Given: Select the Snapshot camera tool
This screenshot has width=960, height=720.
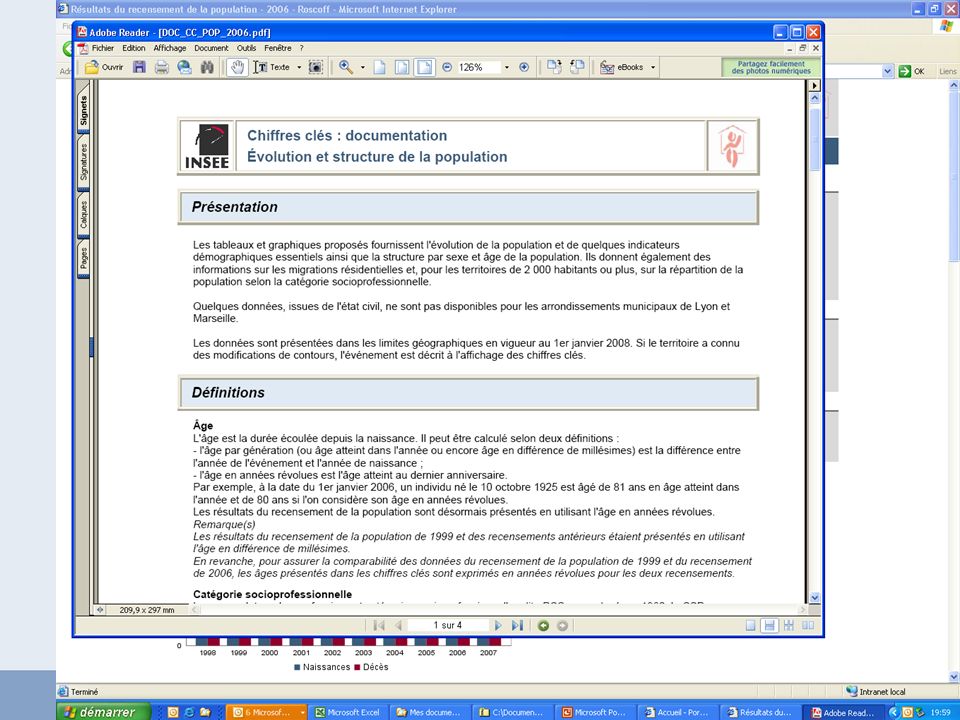Looking at the screenshot, I should (x=315, y=67).
